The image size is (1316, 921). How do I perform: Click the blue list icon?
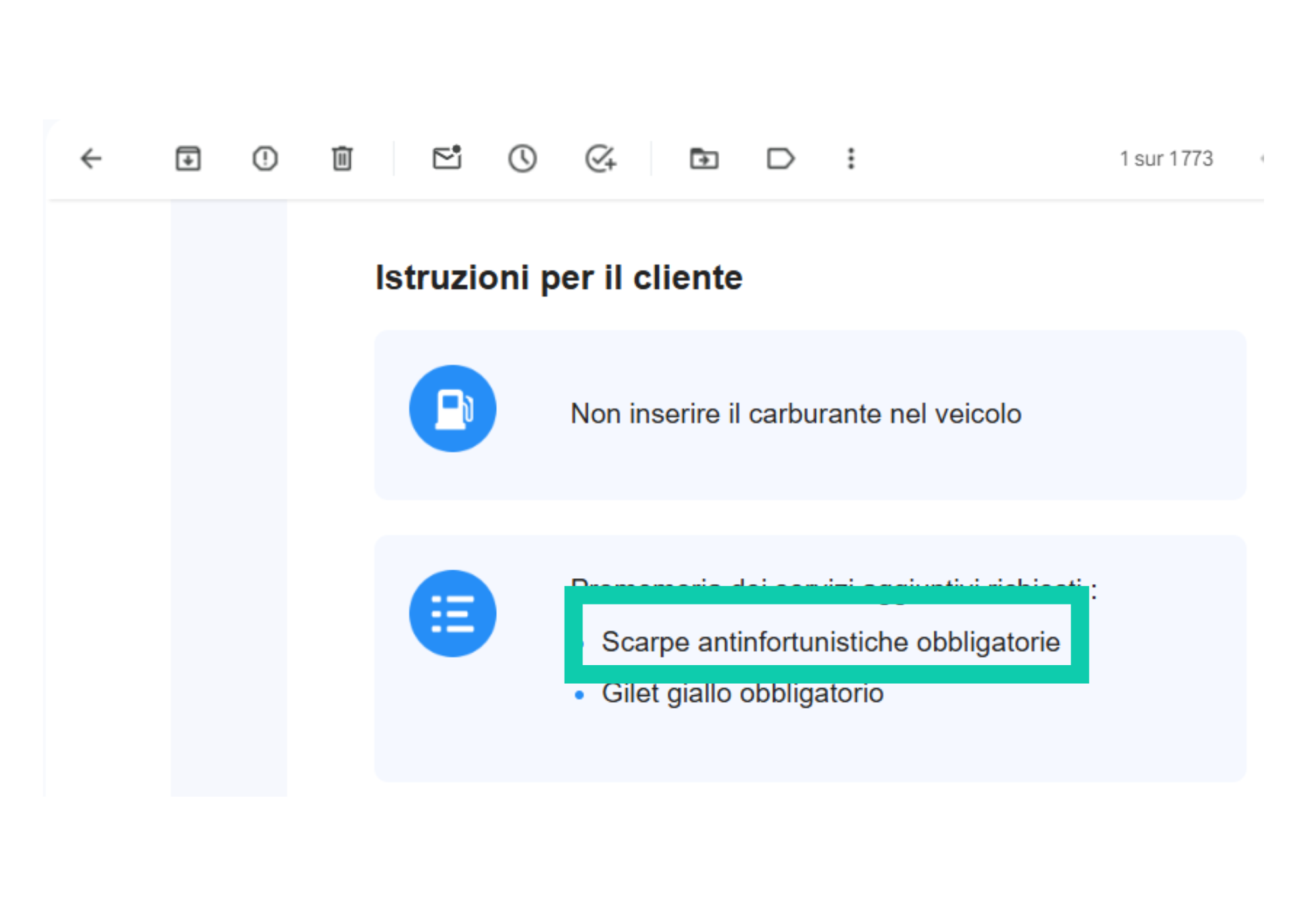[x=453, y=613]
